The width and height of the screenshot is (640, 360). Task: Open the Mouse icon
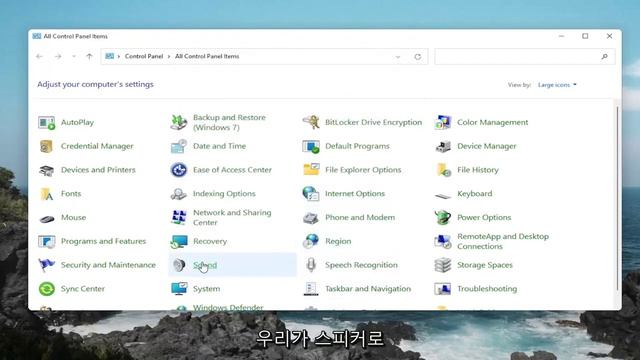47,219
